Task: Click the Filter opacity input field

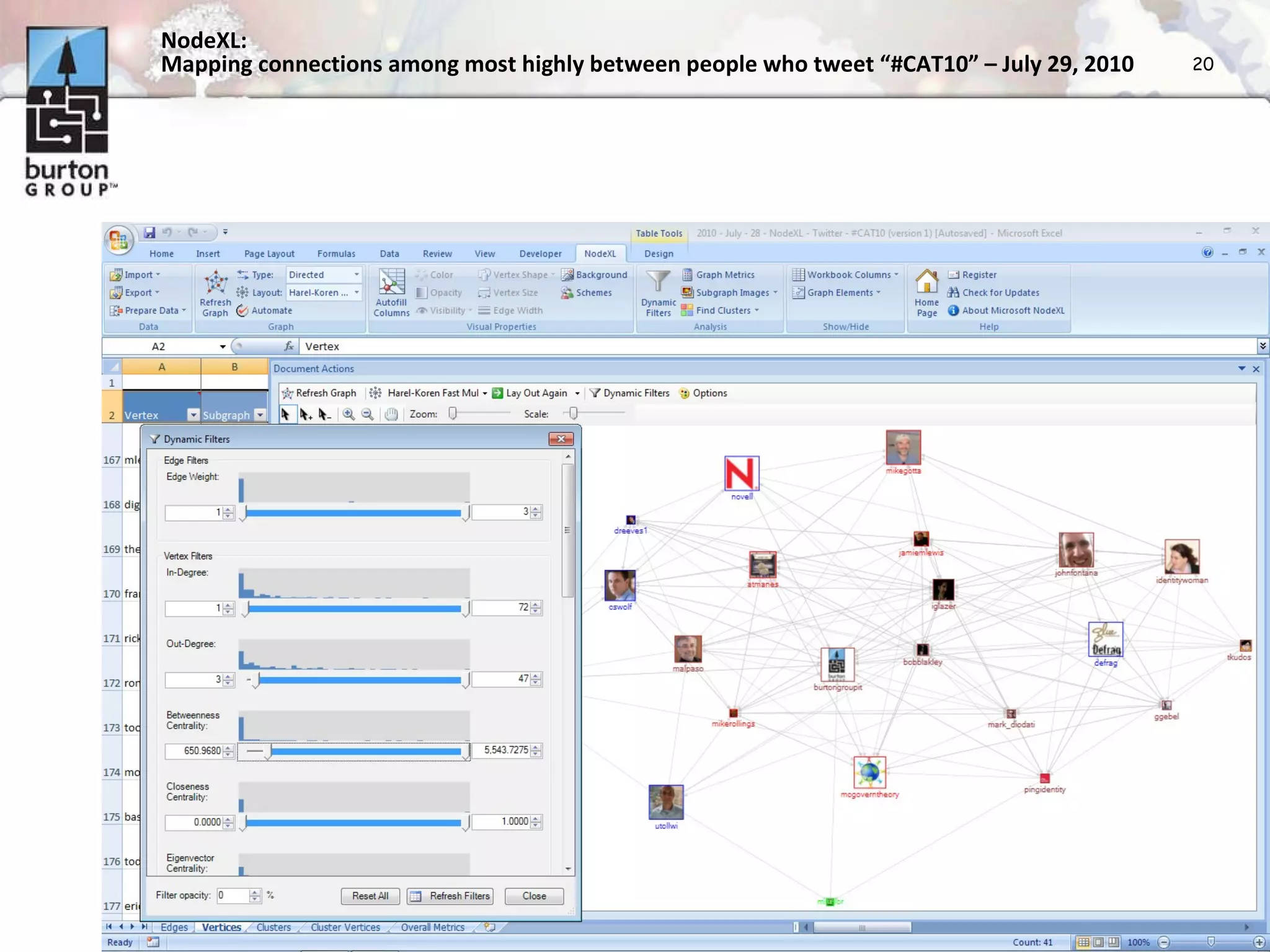Action: tap(233, 896)
